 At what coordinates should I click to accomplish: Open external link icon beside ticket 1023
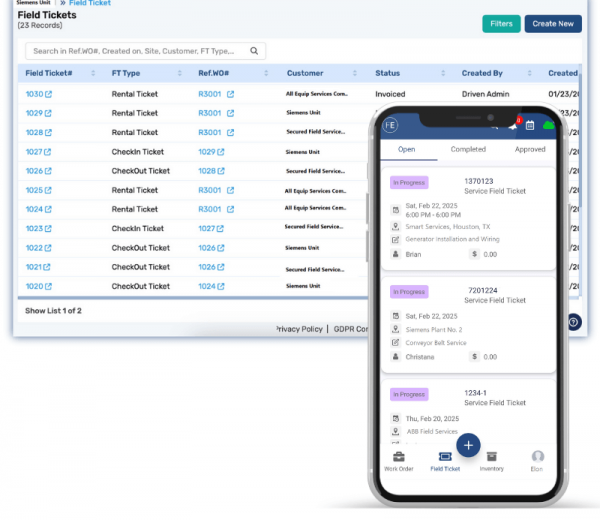pos(48,228)
